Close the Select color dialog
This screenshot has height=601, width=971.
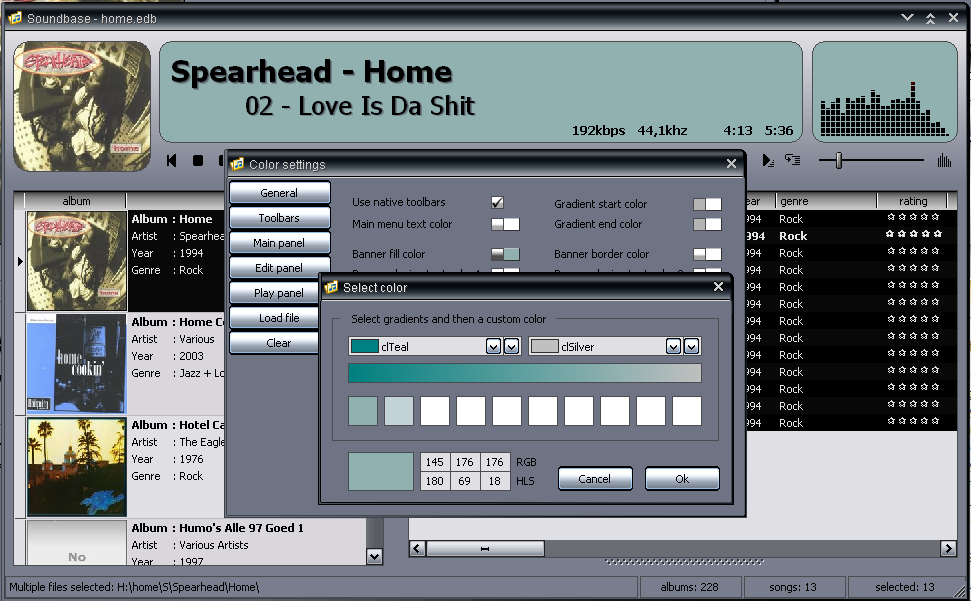[718, 287]
